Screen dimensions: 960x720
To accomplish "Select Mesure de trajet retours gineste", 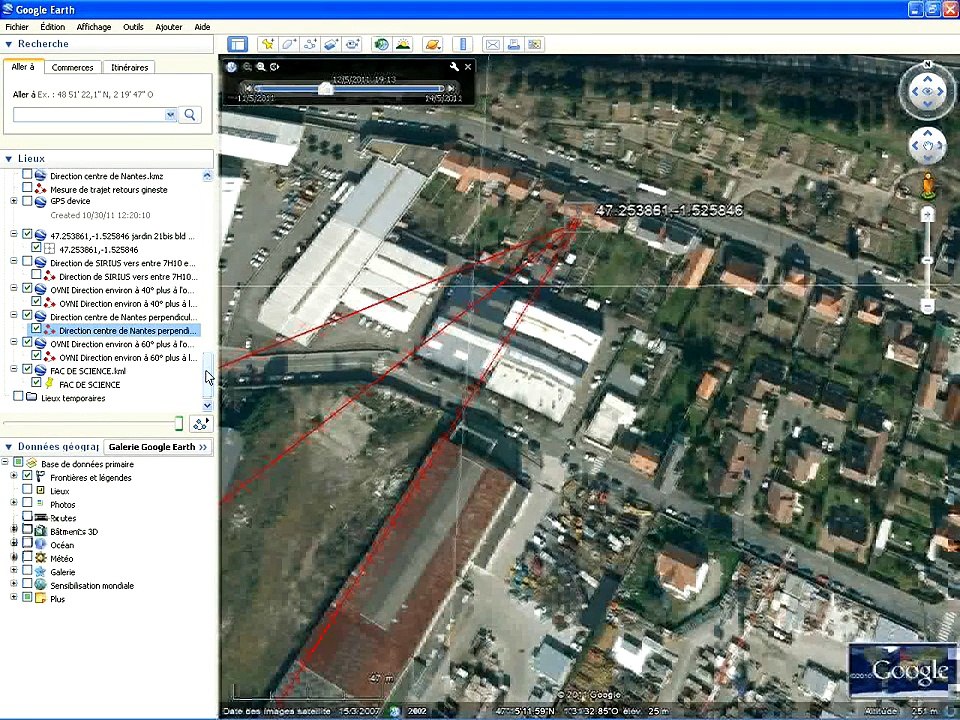I will pyautogui.click(x=108, y=190).
